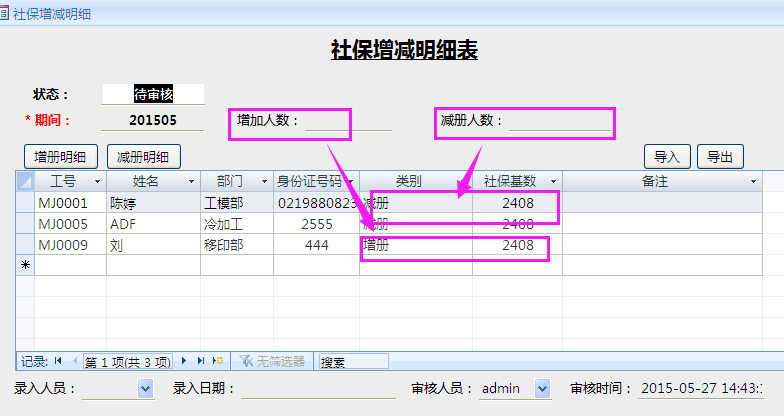Go to the previous record

click(73, 361)
